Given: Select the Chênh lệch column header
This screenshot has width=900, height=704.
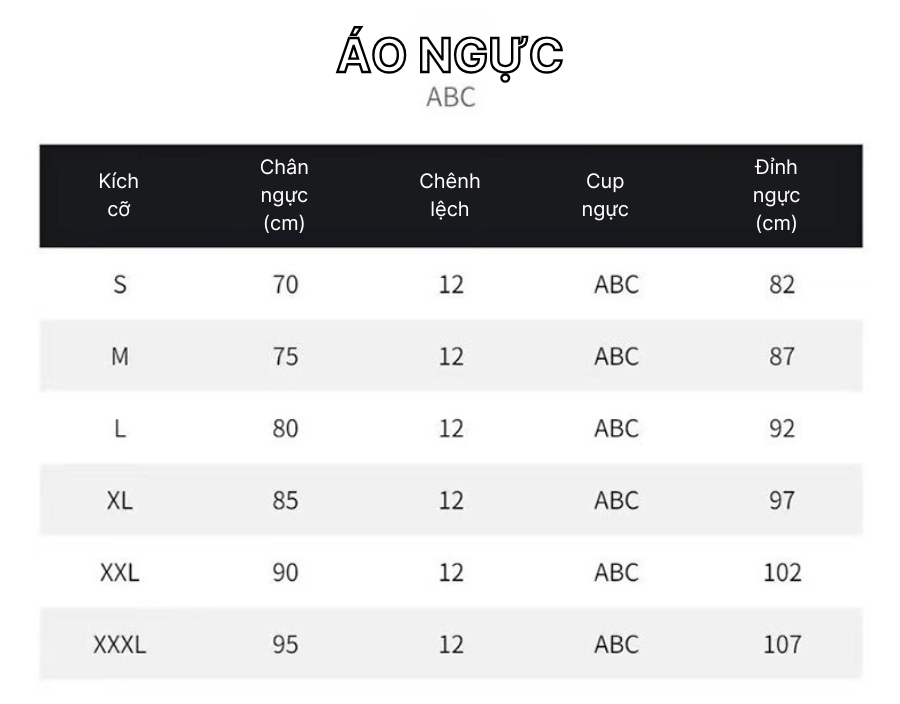Looking at the screenshot, I should (x=449, y=195).
